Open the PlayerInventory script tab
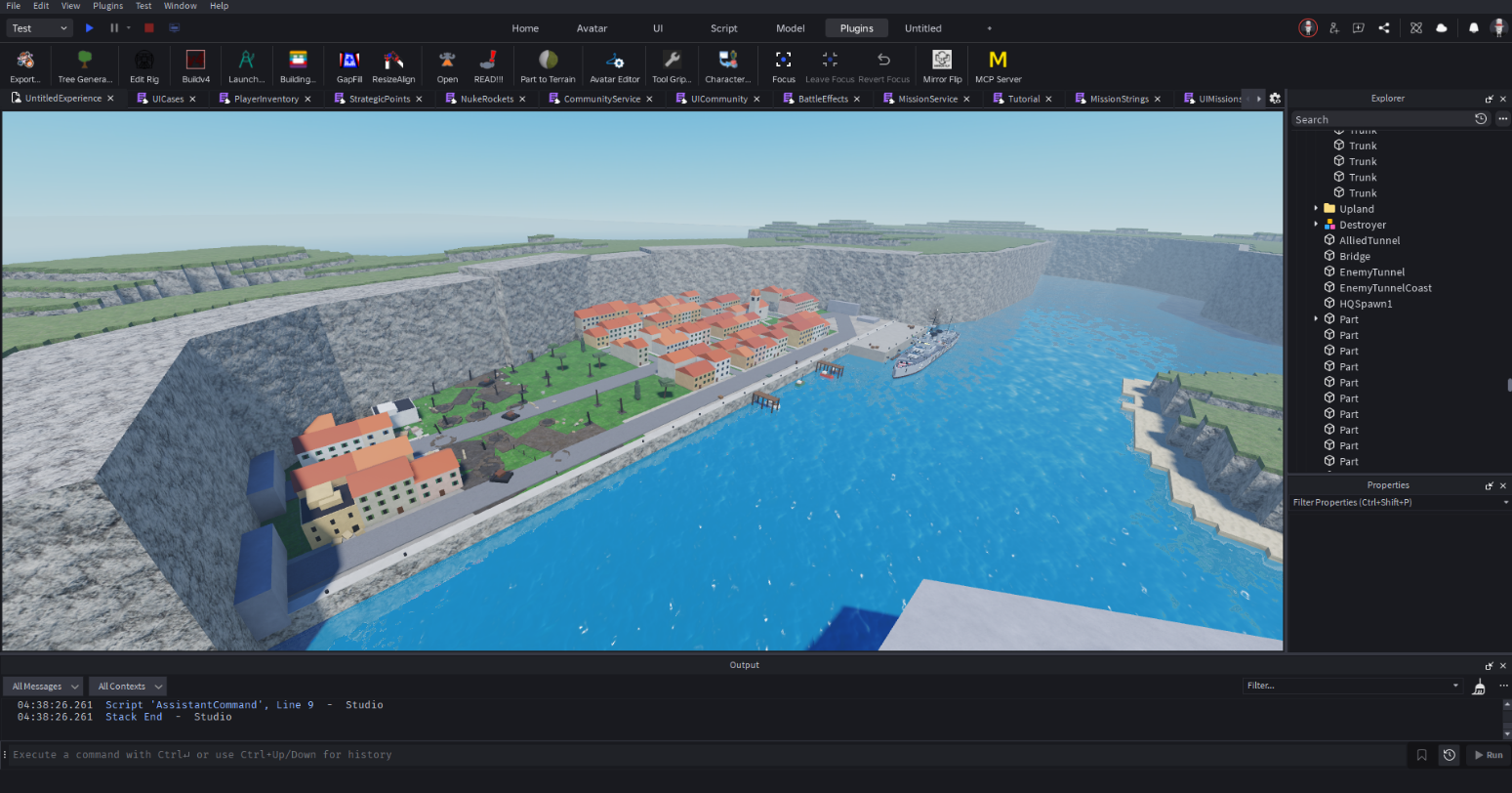The width and height of the screenshot is (1512, 793). coord(266,99)
